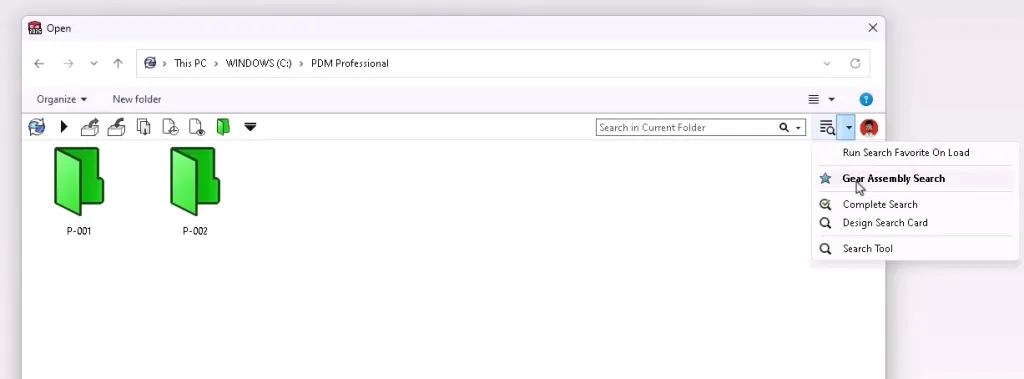This screenshot has height=379, width=1024.
Task: Click the Check Out box icon
Action: pos(89,127)
